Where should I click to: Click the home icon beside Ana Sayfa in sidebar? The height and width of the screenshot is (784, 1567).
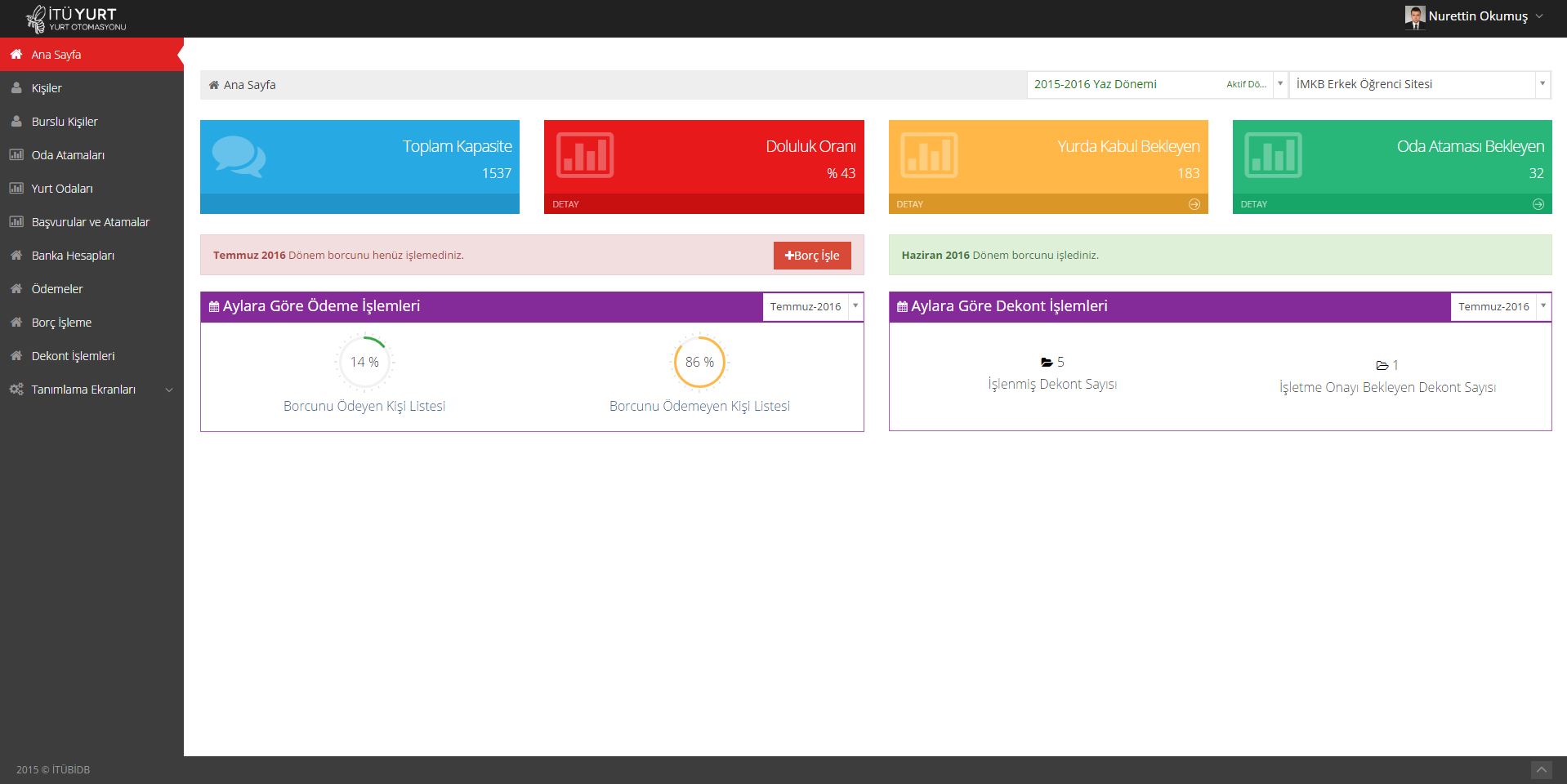[16, 54]
